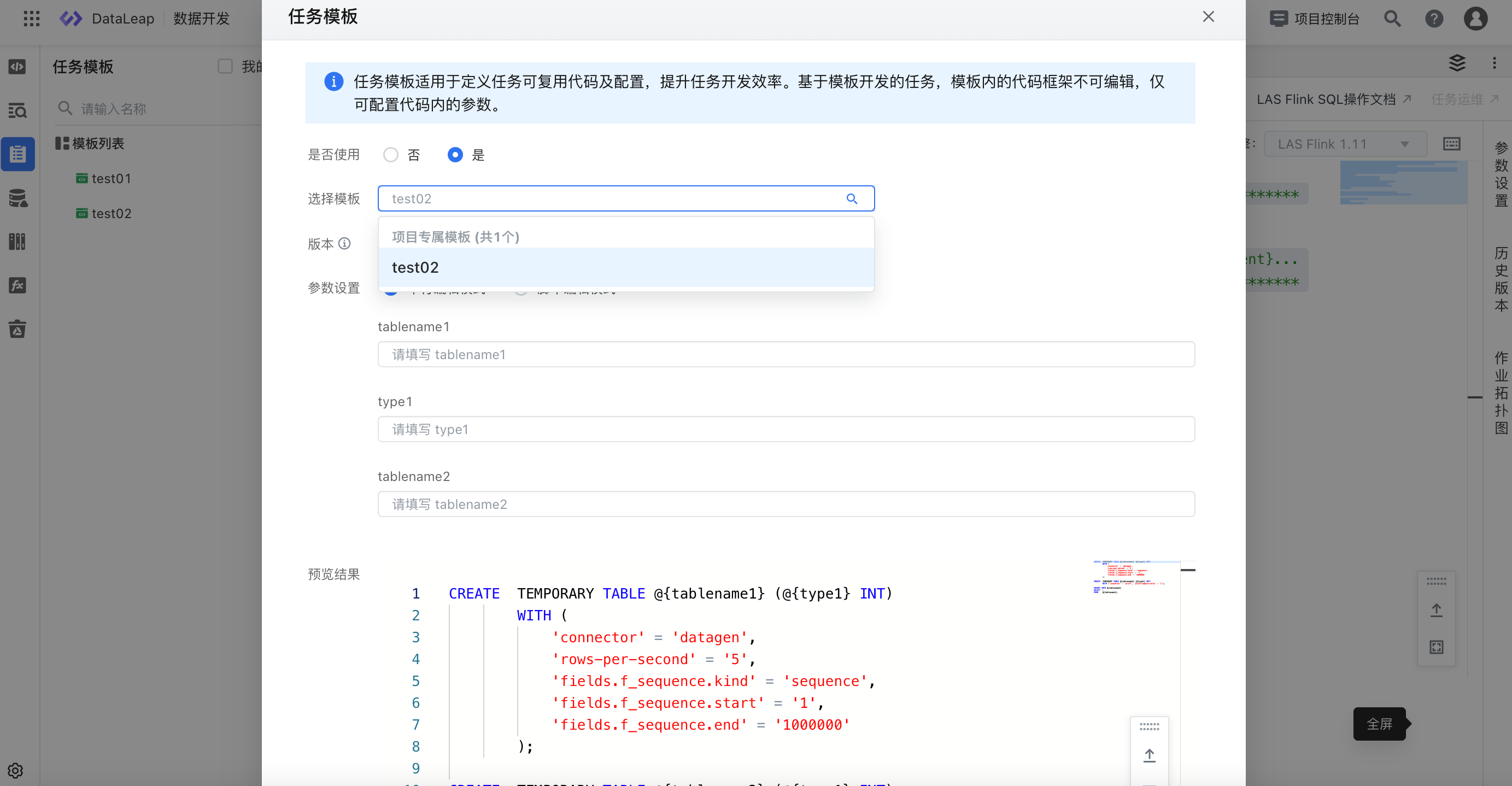The width and height of the screenshot is (1512, 786).
Task: Expand the LAS Flink 1.11 version dropdown
Action: pyautogui.click(x=1344, y=144)
